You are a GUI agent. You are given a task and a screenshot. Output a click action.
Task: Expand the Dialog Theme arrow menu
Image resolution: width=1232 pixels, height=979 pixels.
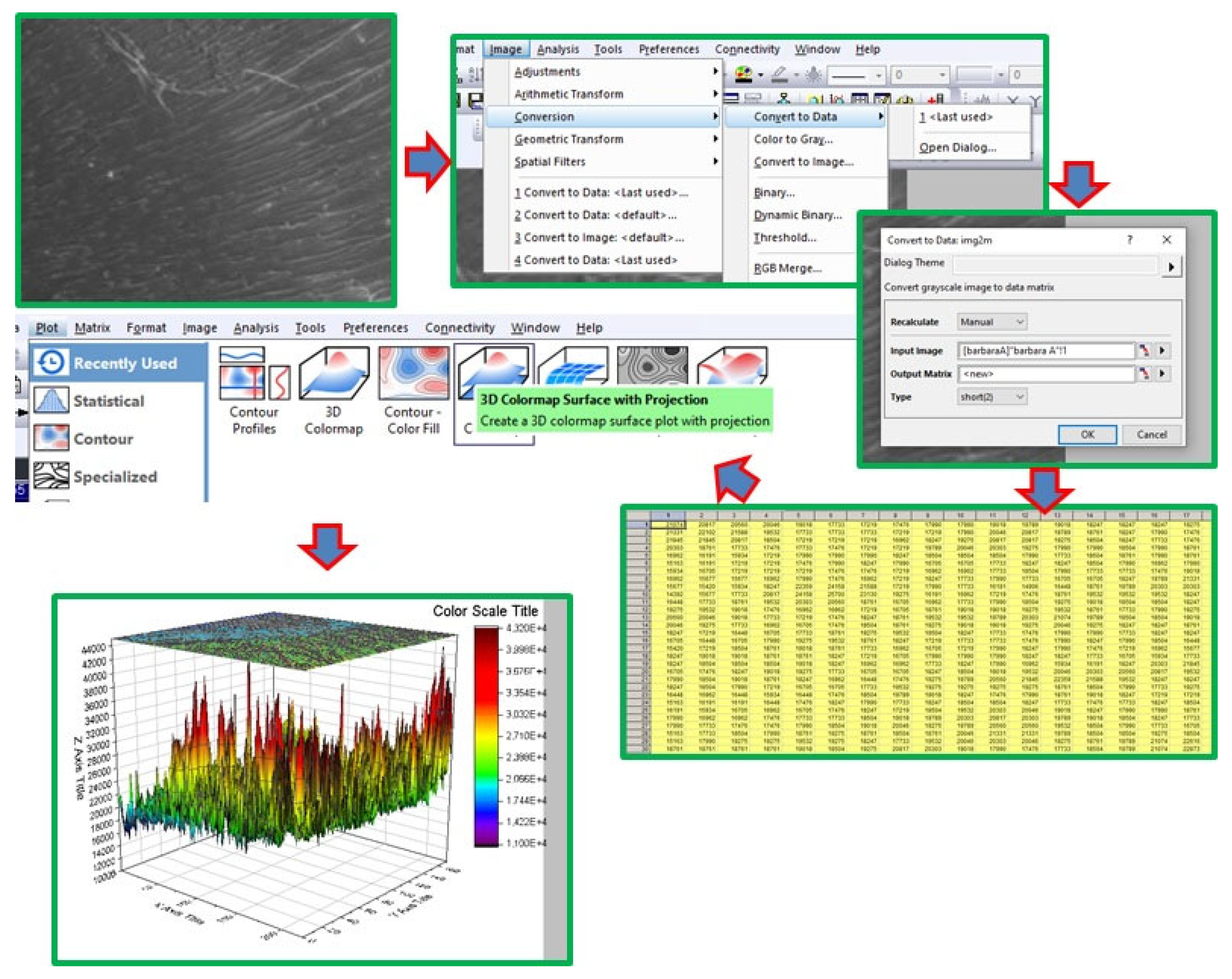(x=1171, y=266)
